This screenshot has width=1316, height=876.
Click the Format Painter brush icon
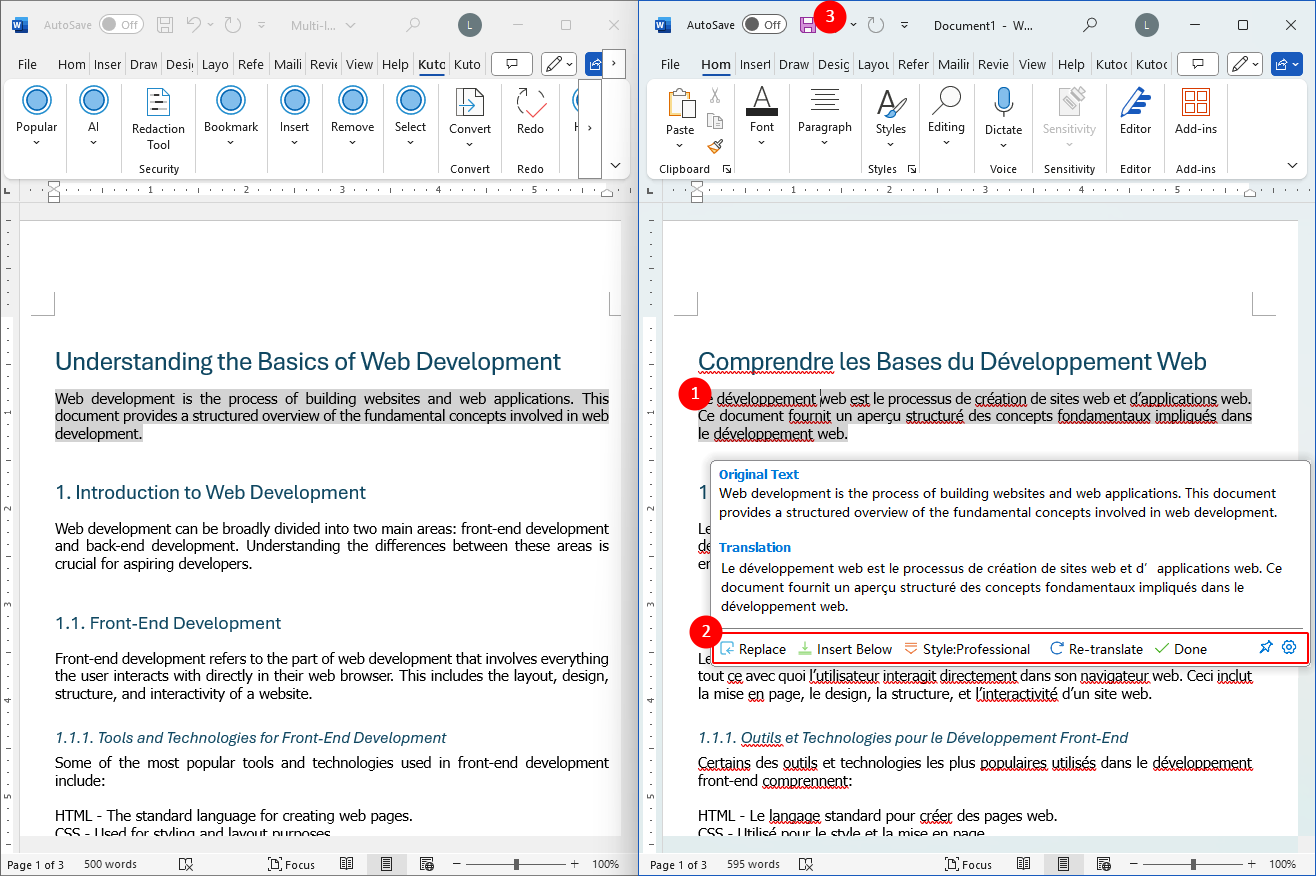point(714,146)
